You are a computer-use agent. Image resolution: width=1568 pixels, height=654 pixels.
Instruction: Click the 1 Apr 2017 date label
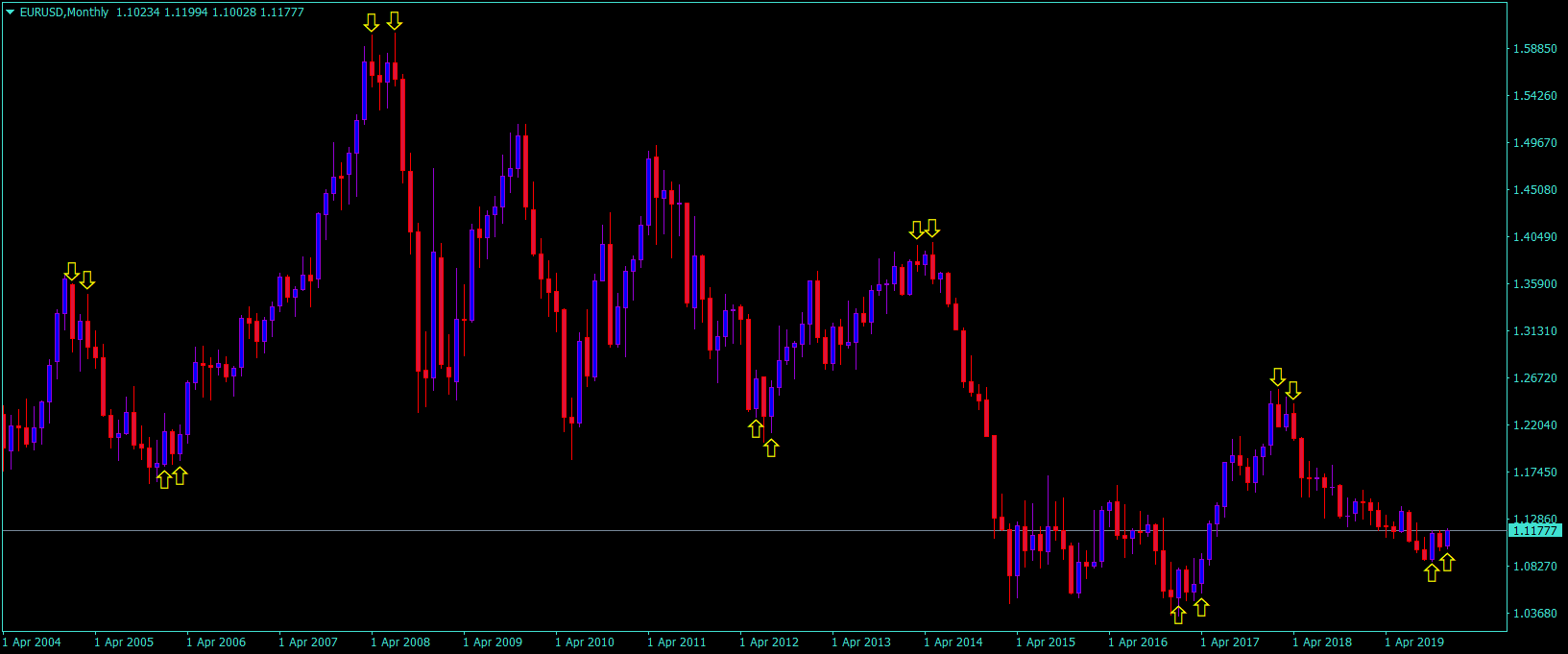tap(1230, 642)
